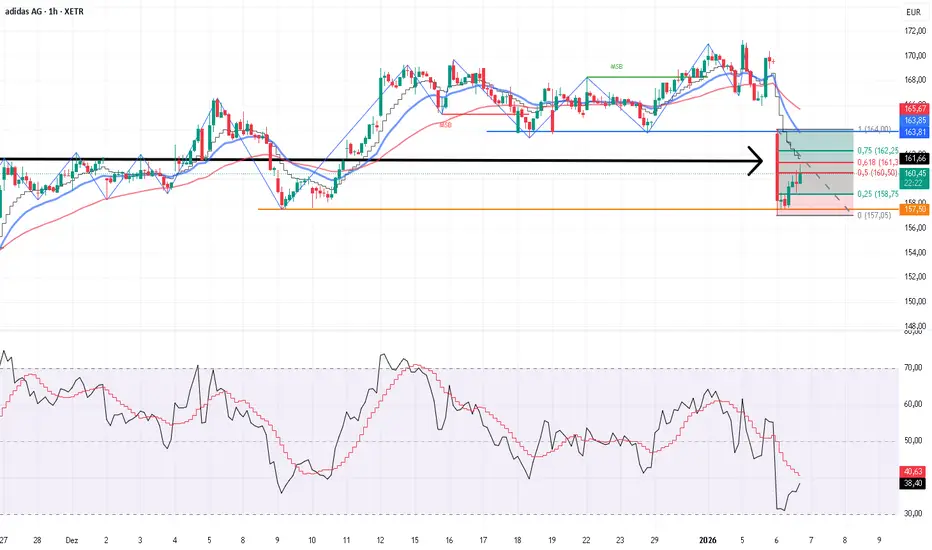Viewport: 932px width, 550px height.
Task: Click the 154,00 price axis value
Action: [x=915, y=253]
